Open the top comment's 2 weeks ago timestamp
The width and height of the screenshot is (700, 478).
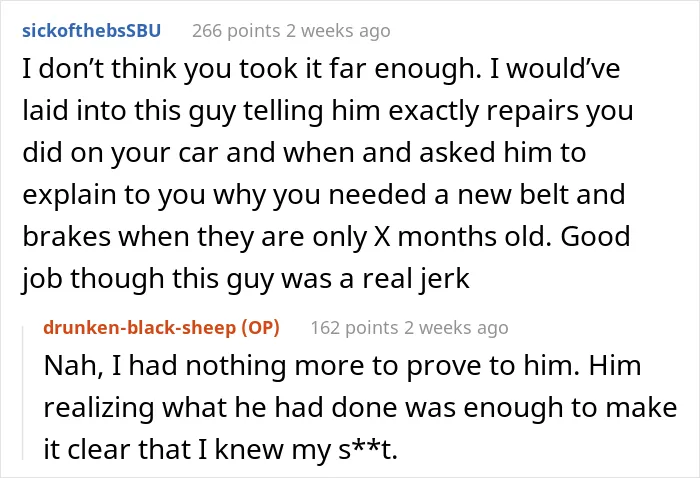click(x=338, y=31)
